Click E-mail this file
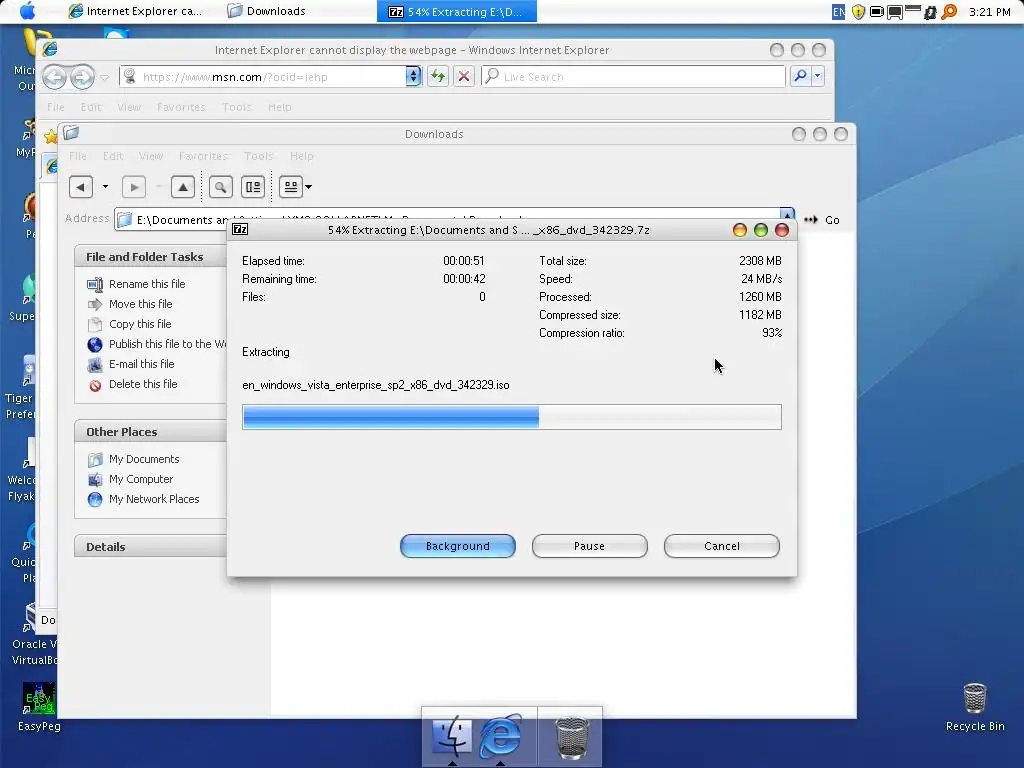This screenshot has width=1024, height=768. pos(141,364)
